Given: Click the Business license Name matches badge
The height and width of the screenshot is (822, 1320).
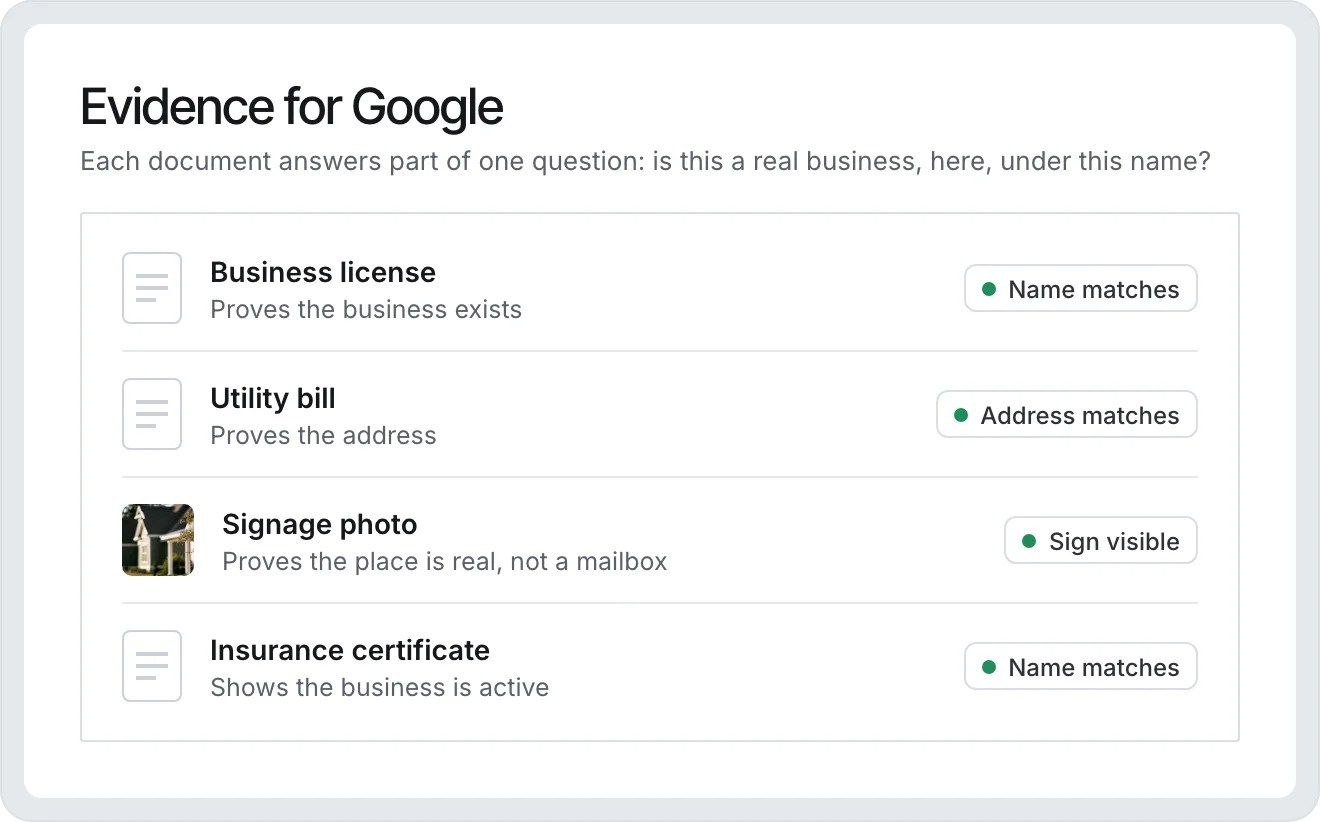Looking at the screenshot, I should click(1081, 288).
